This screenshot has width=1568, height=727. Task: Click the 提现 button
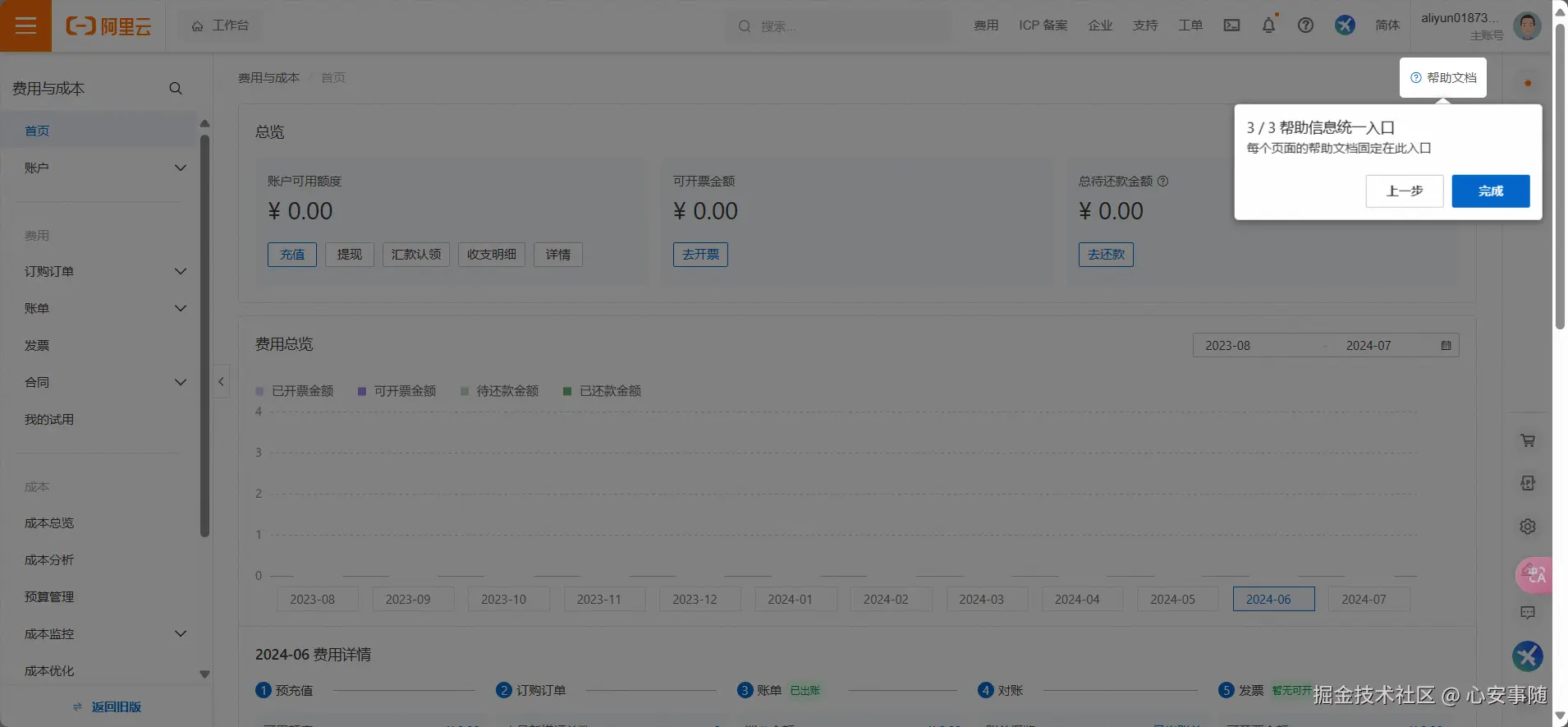350,255
